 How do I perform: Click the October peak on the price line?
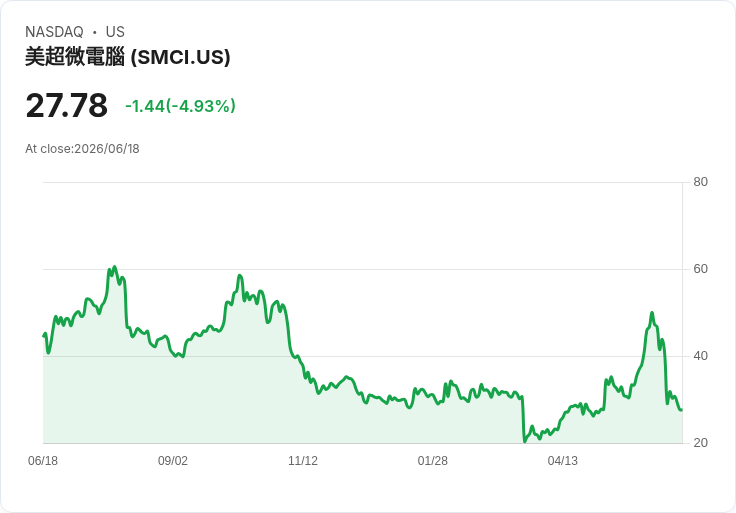tap(240, 276)
